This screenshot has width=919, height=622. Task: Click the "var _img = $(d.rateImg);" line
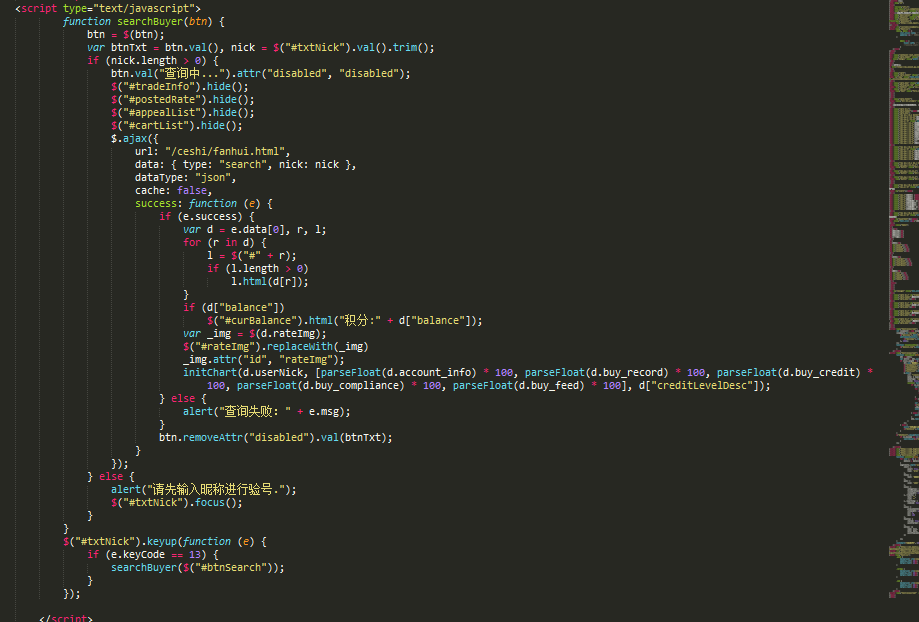254,333
